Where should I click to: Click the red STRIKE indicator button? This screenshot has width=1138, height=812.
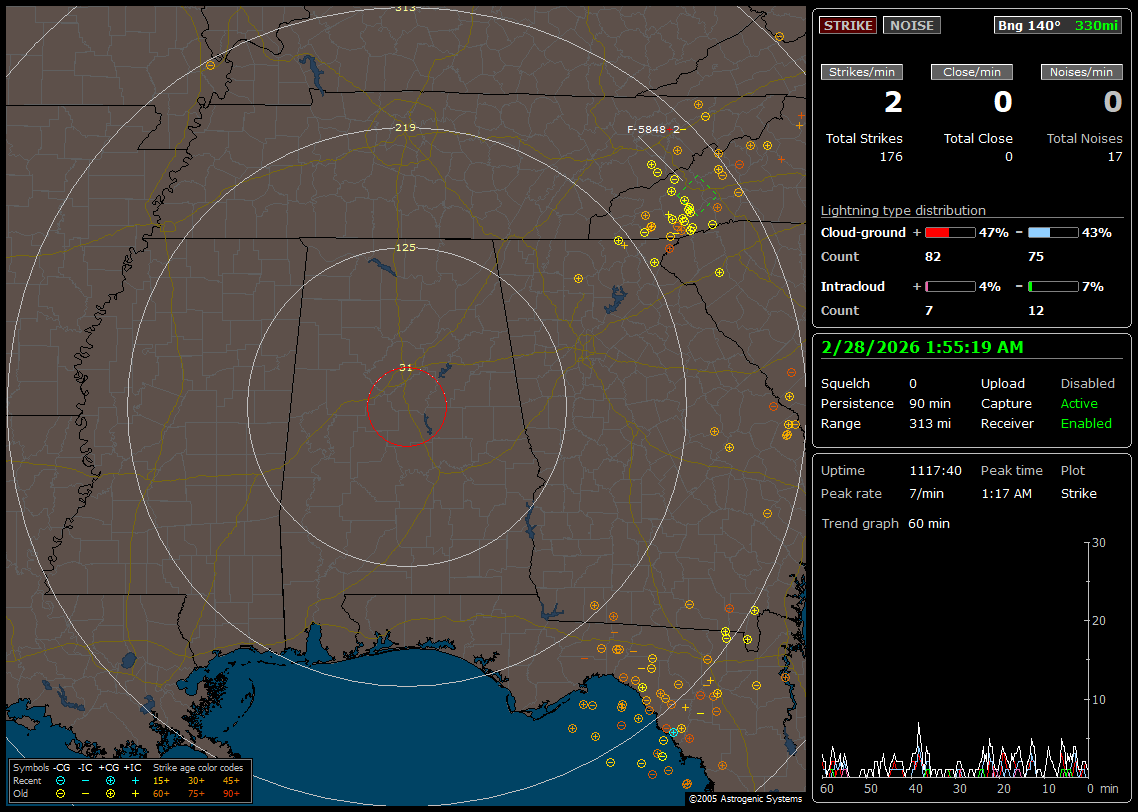[848, 25]
